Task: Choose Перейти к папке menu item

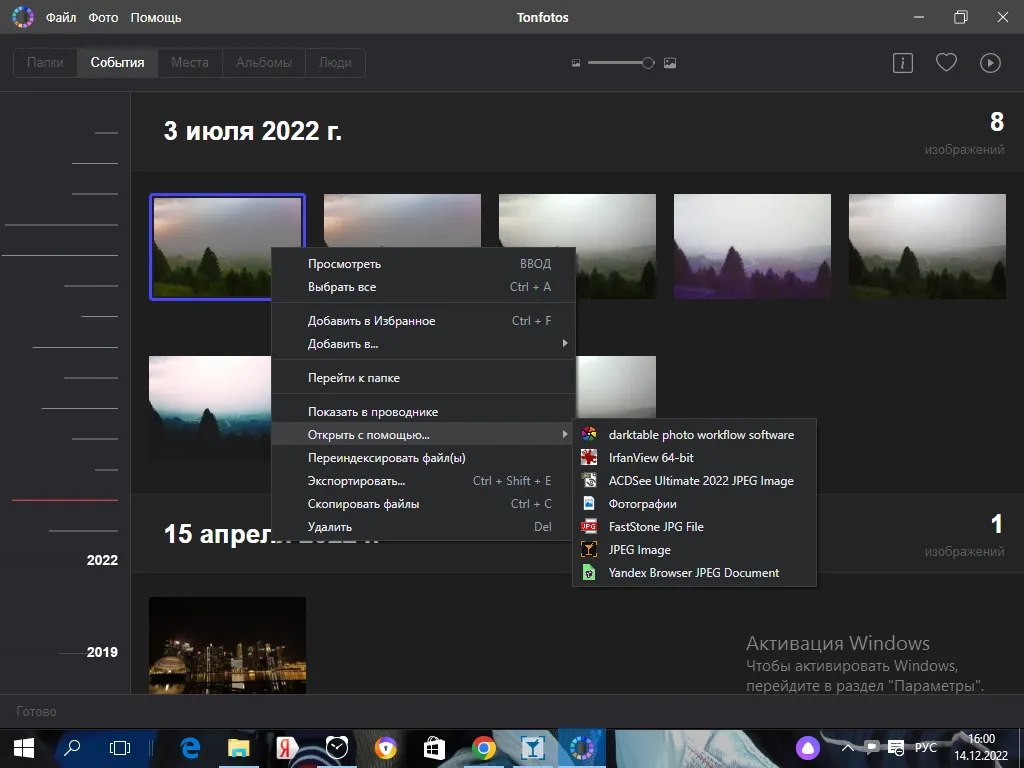Action: pyautogui.click(x=423, y=377)
